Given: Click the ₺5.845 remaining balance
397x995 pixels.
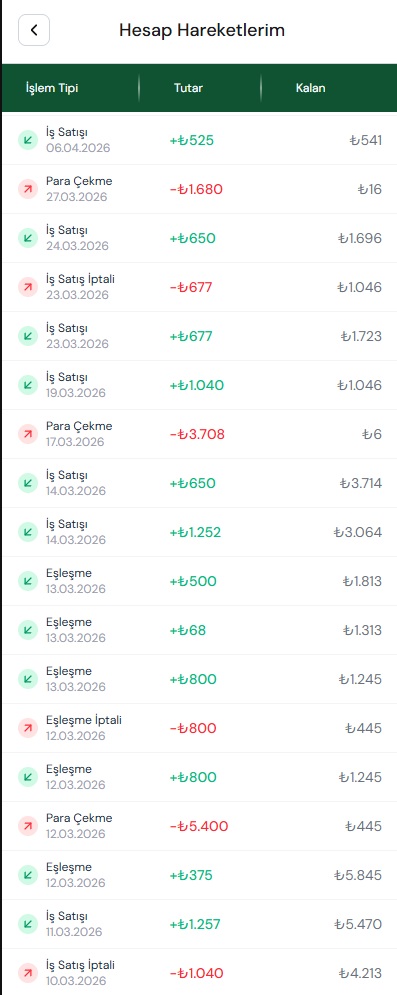Looking at the screenshot, I should [x=358, y=875].
